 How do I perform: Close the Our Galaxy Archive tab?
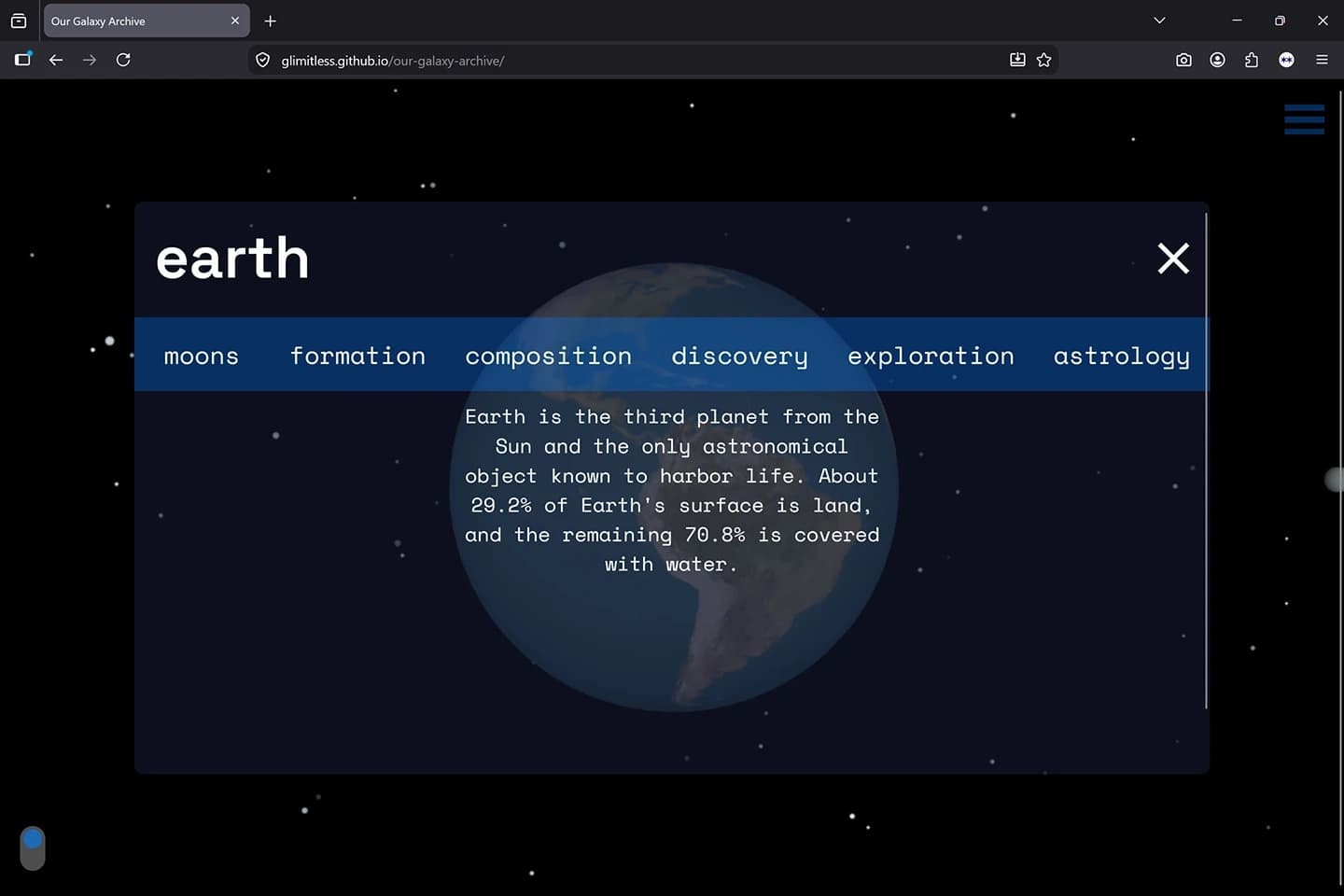tap(235, 21)
